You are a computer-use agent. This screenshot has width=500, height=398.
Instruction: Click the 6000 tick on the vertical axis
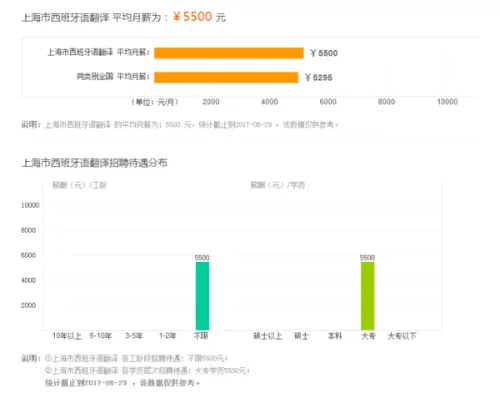(x=28, y=255)
